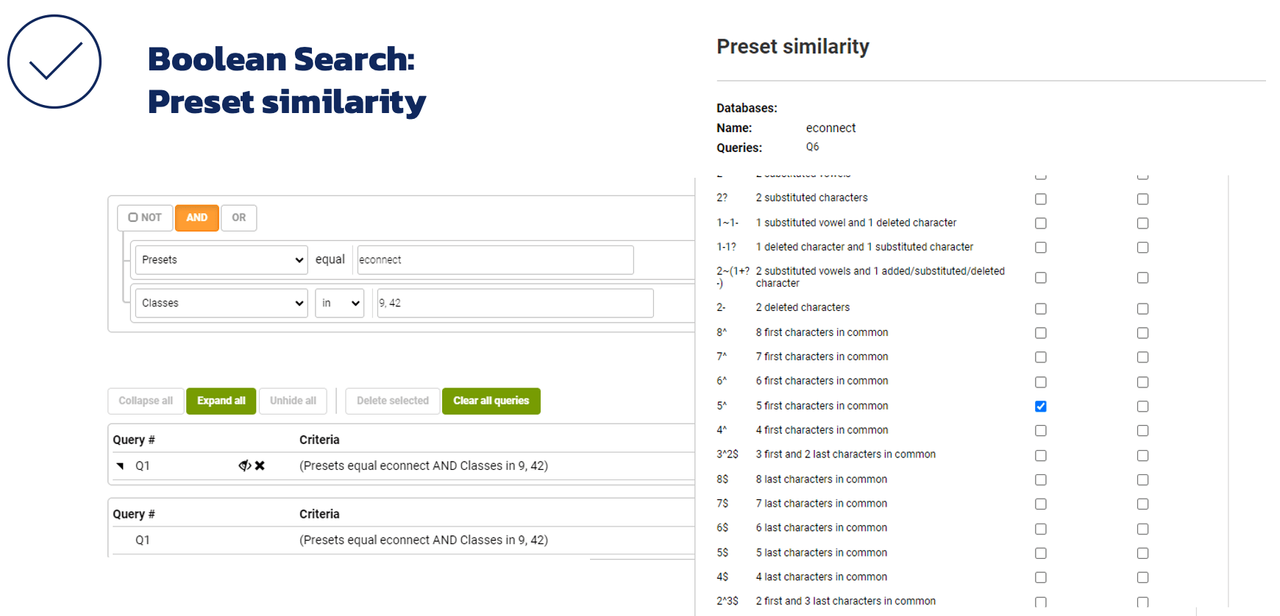Enable '8 last characters in common' checkbox
Screen dimensions: 1280x616
tap(1041, 480)
